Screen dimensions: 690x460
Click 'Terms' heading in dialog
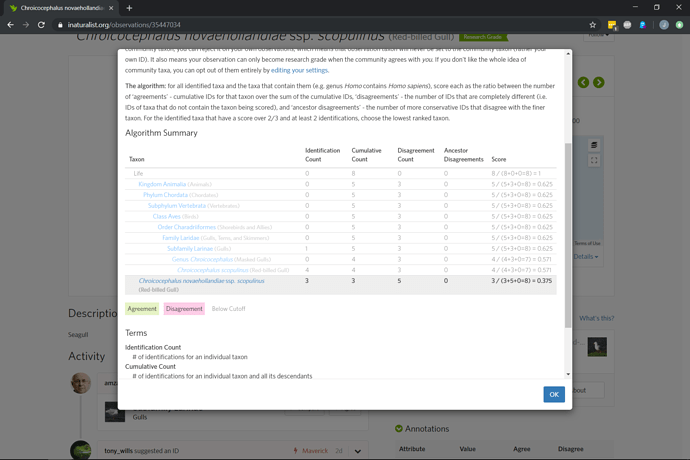(x=136, y=333)
